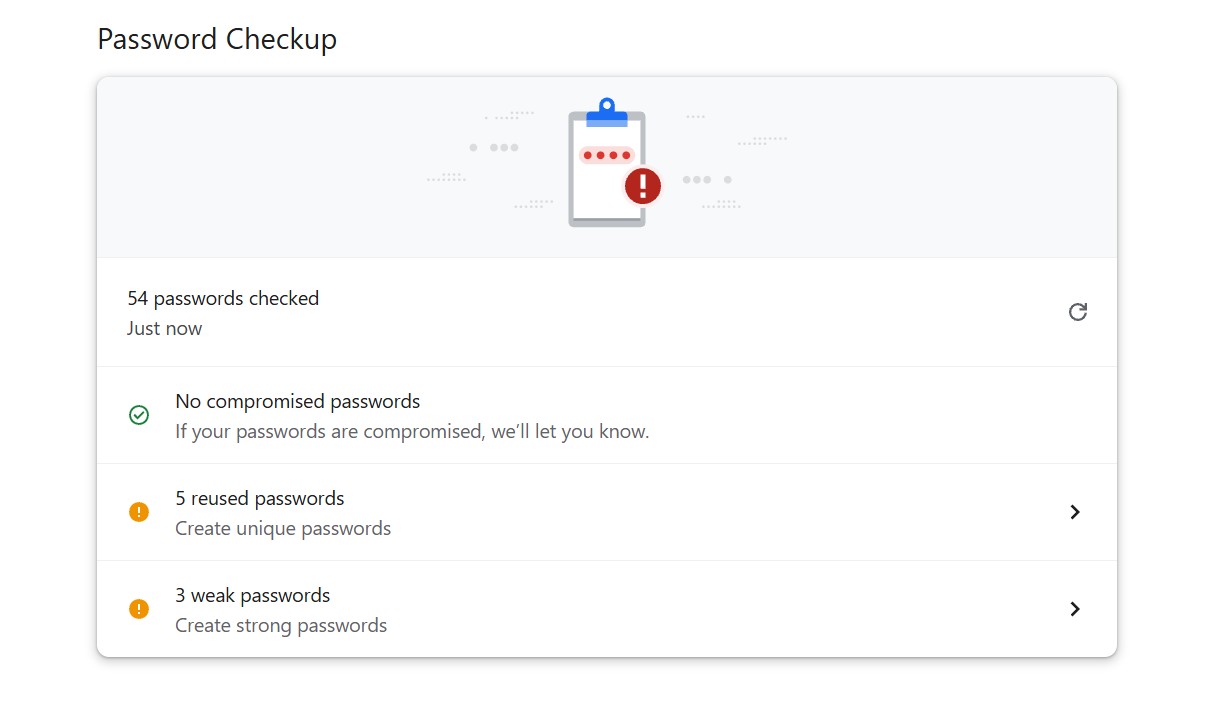Open the '3 weak passwords' row
1205x717 pixels.
(607, 609)
